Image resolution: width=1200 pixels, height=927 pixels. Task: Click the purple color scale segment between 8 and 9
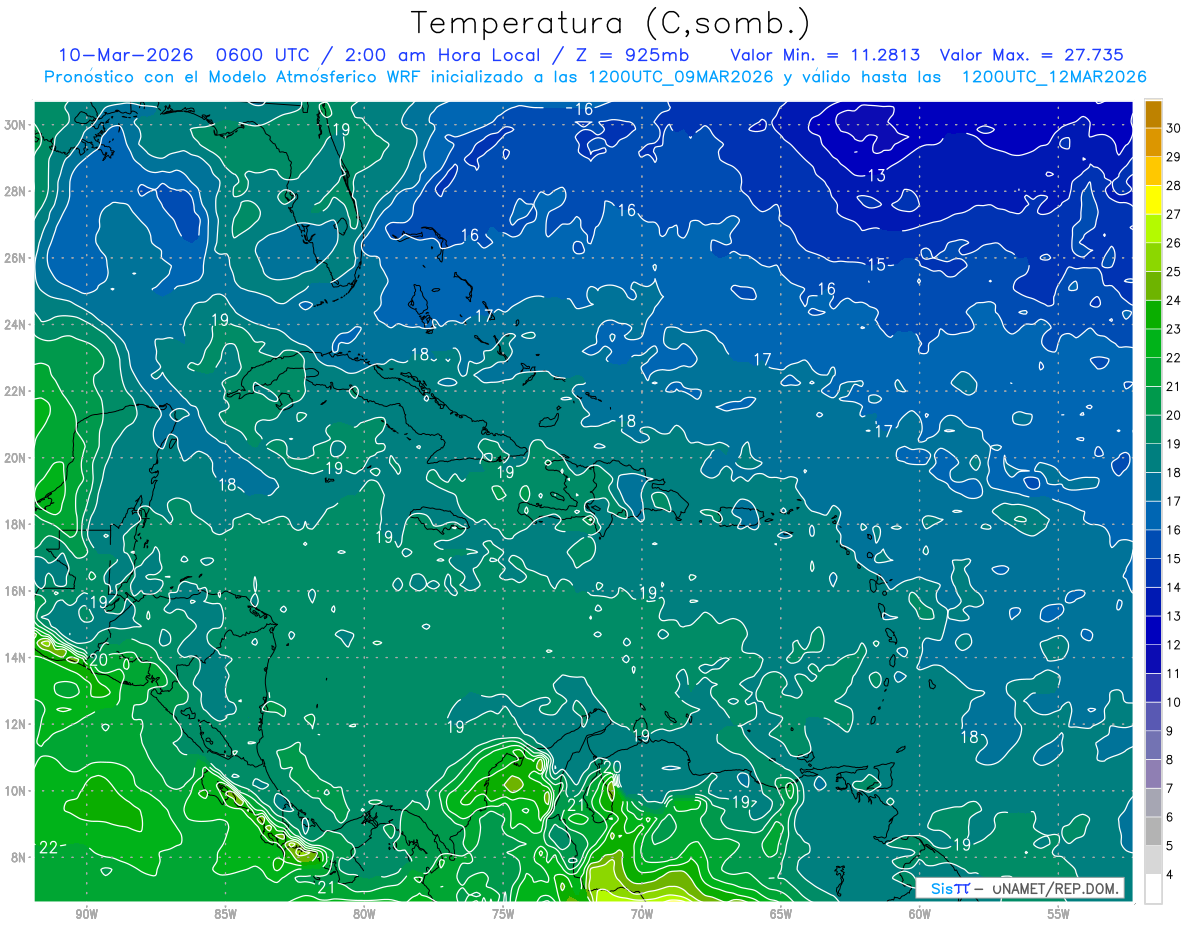click(1153, 747)
